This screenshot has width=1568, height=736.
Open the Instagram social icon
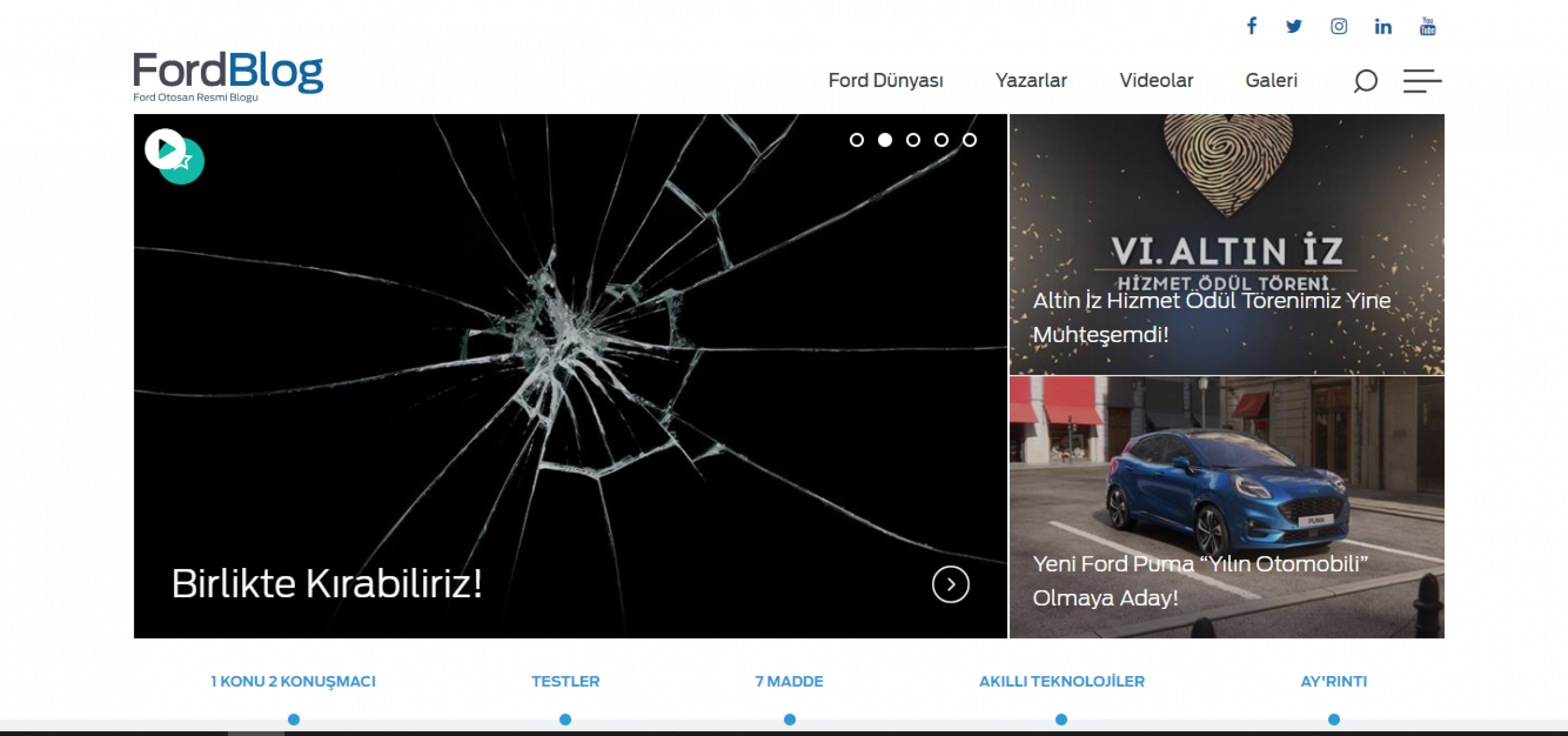pos(1338,26)
